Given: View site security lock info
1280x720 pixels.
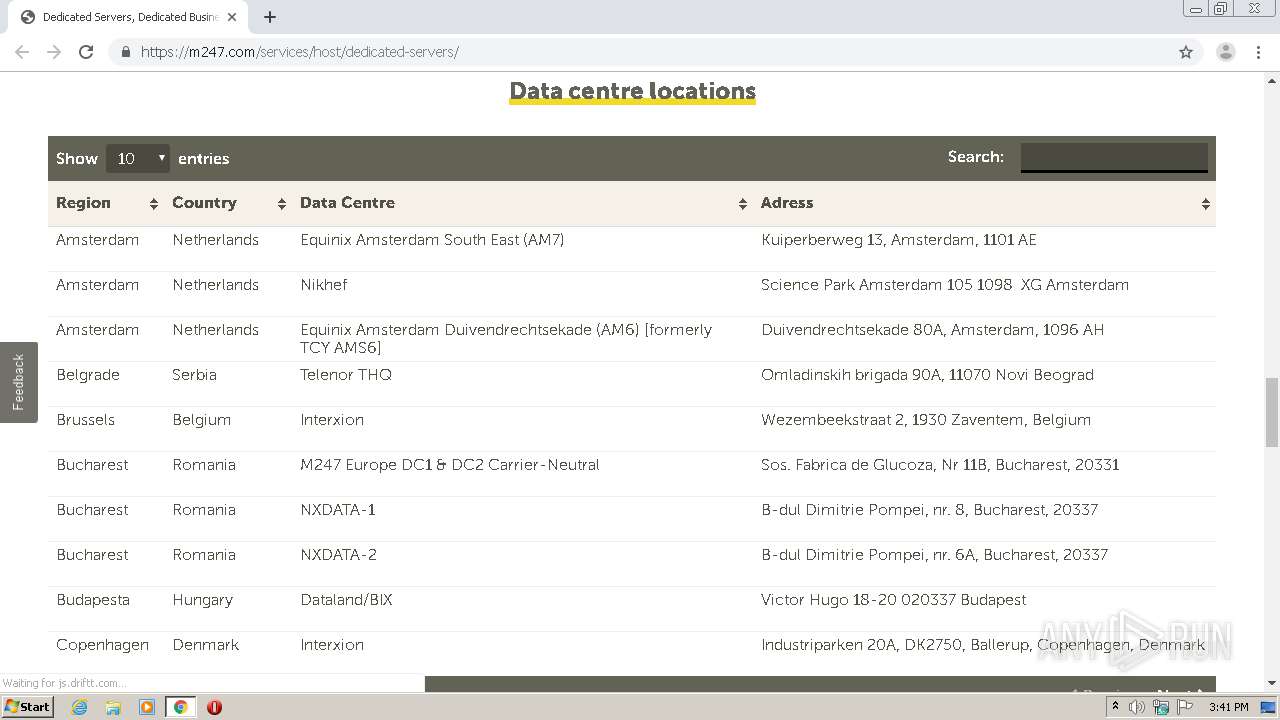Looking at the screenshot, I should [126, 52].
